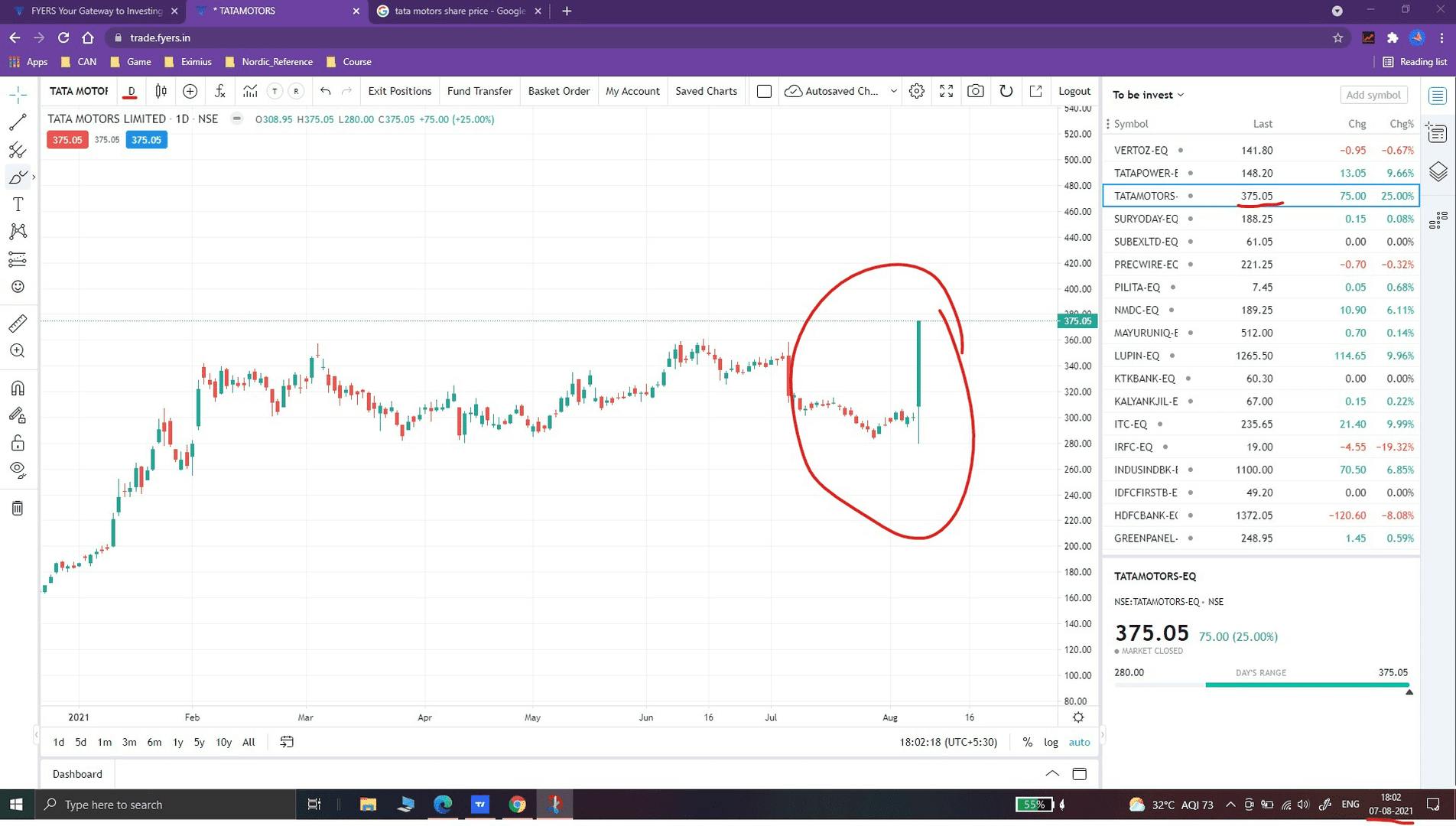The width and height of the screenshot is (1456, 826).
Task: Open File Explorer from the taskbar
Action: point(368,805)
